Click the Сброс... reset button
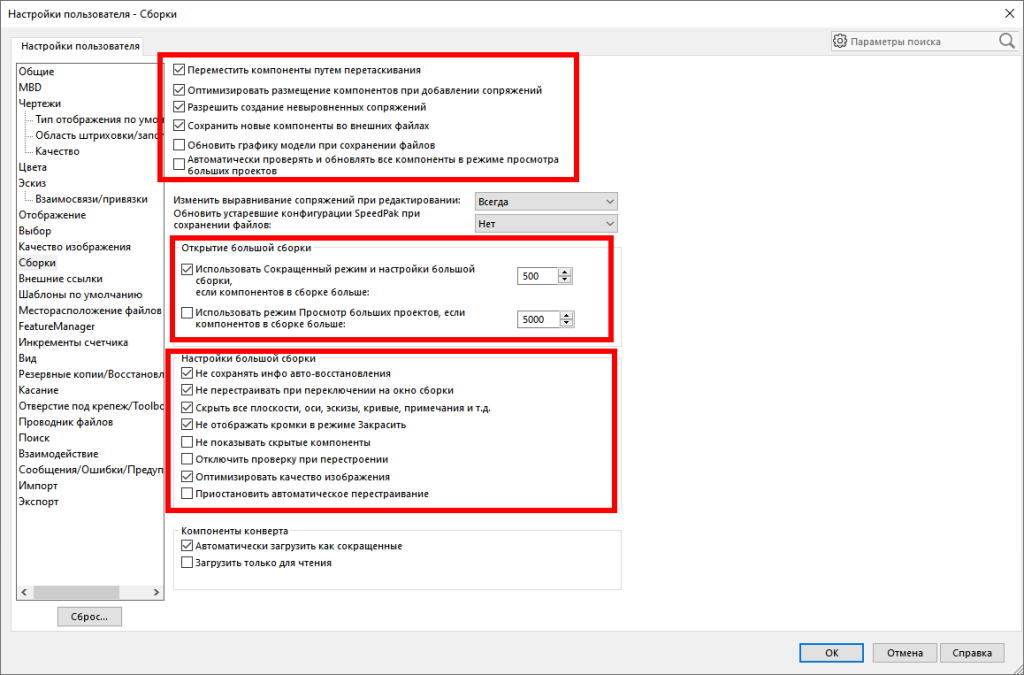Screen dimensions: 1024x675 [89, 617]
